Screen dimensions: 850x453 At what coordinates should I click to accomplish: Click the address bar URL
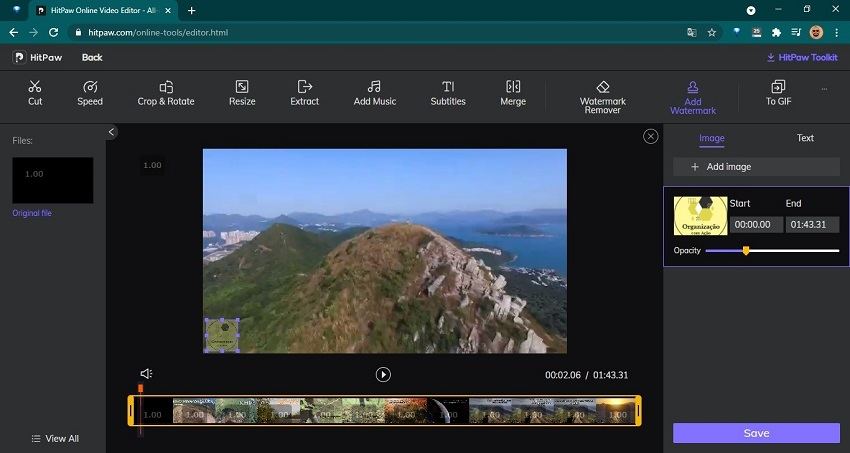pos(158,33)
